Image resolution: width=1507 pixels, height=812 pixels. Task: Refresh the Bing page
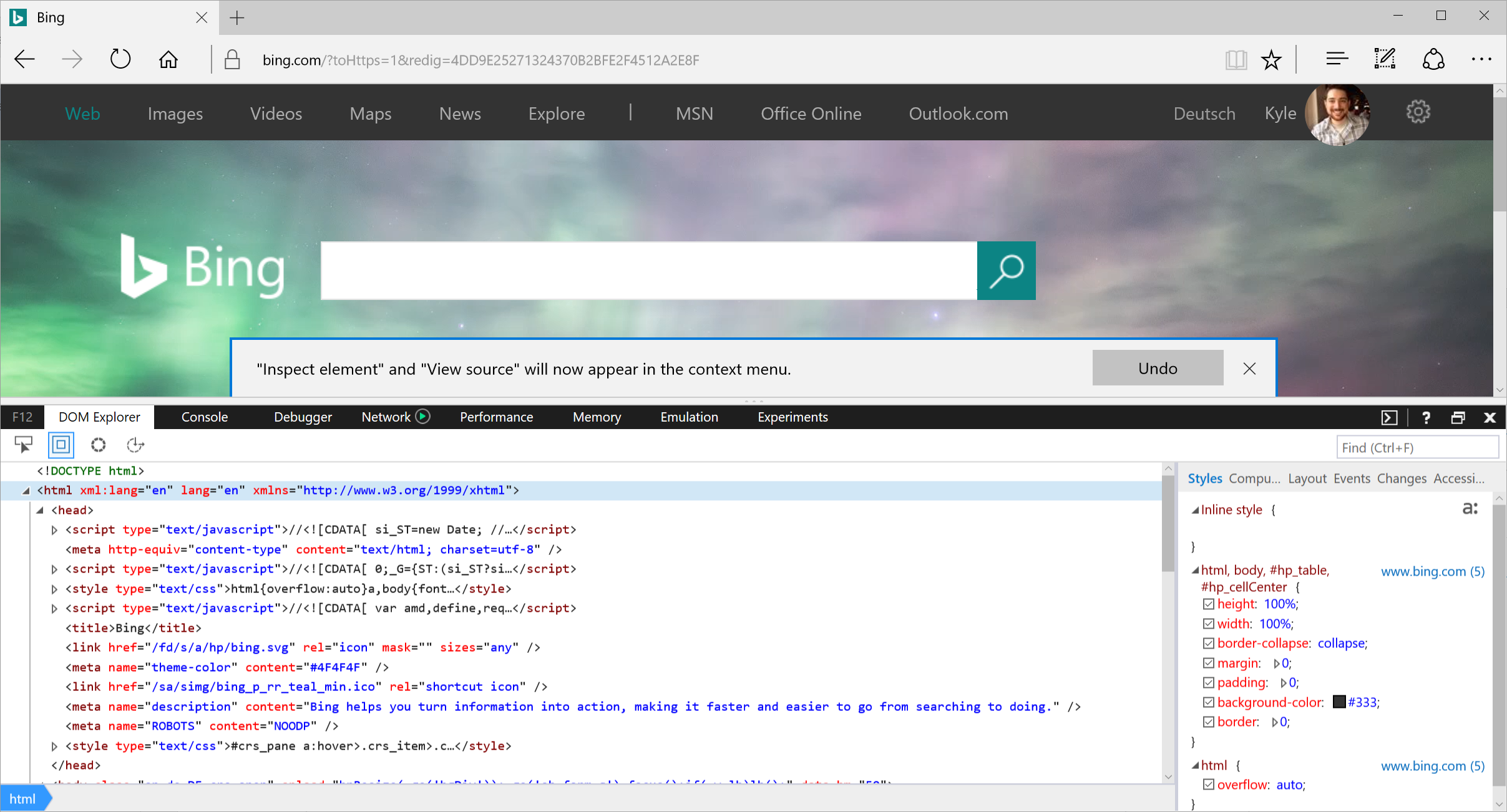pyautogui.click(x=120, y=60)
